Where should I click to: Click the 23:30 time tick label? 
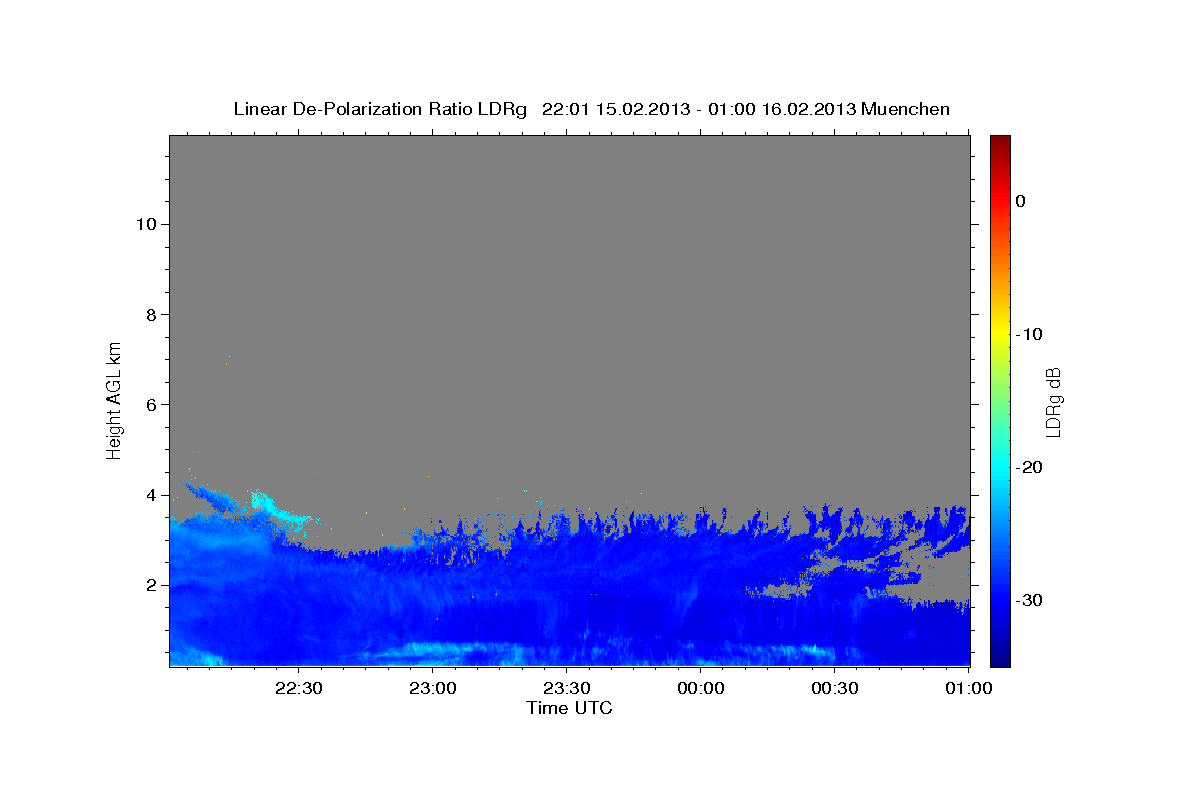tap(567, 688)
